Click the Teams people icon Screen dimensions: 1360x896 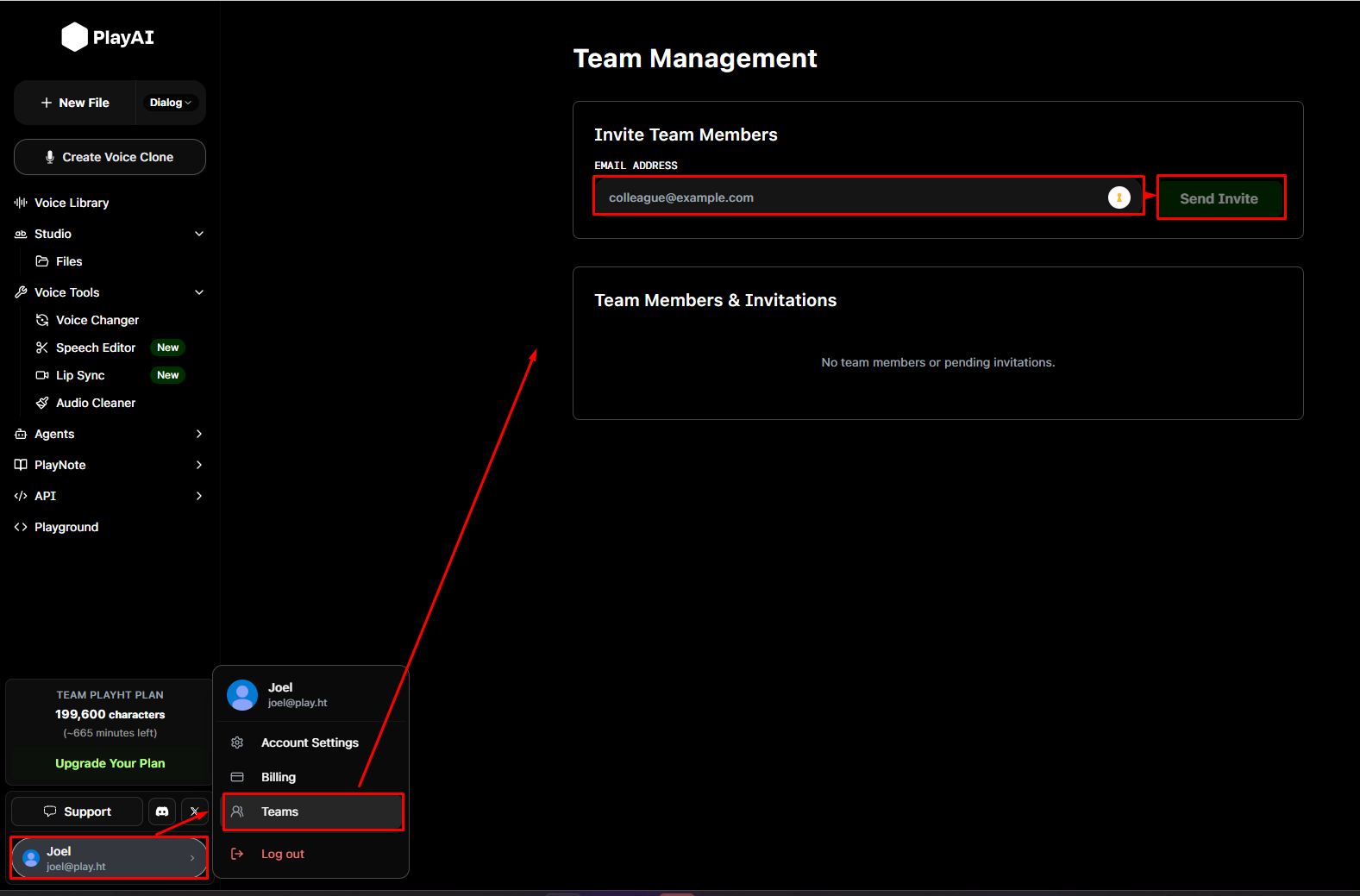click(x=237, y=811)
